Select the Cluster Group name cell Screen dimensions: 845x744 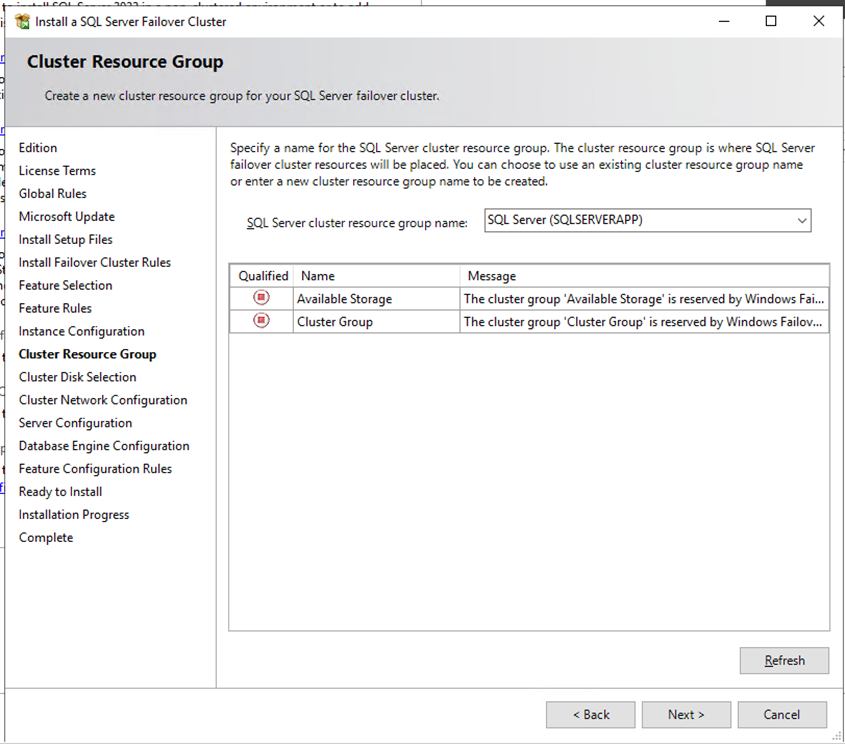376,322
